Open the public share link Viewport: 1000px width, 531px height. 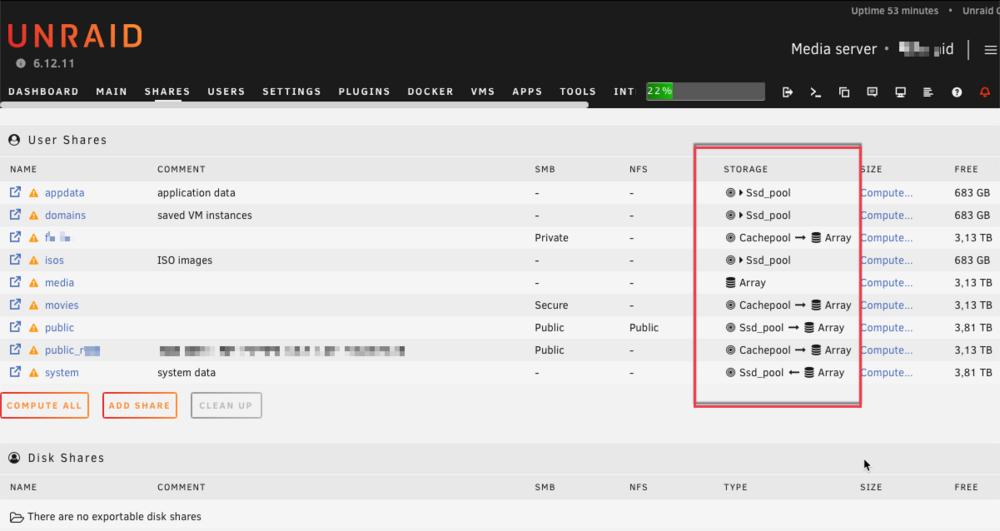tap(59, 328)
